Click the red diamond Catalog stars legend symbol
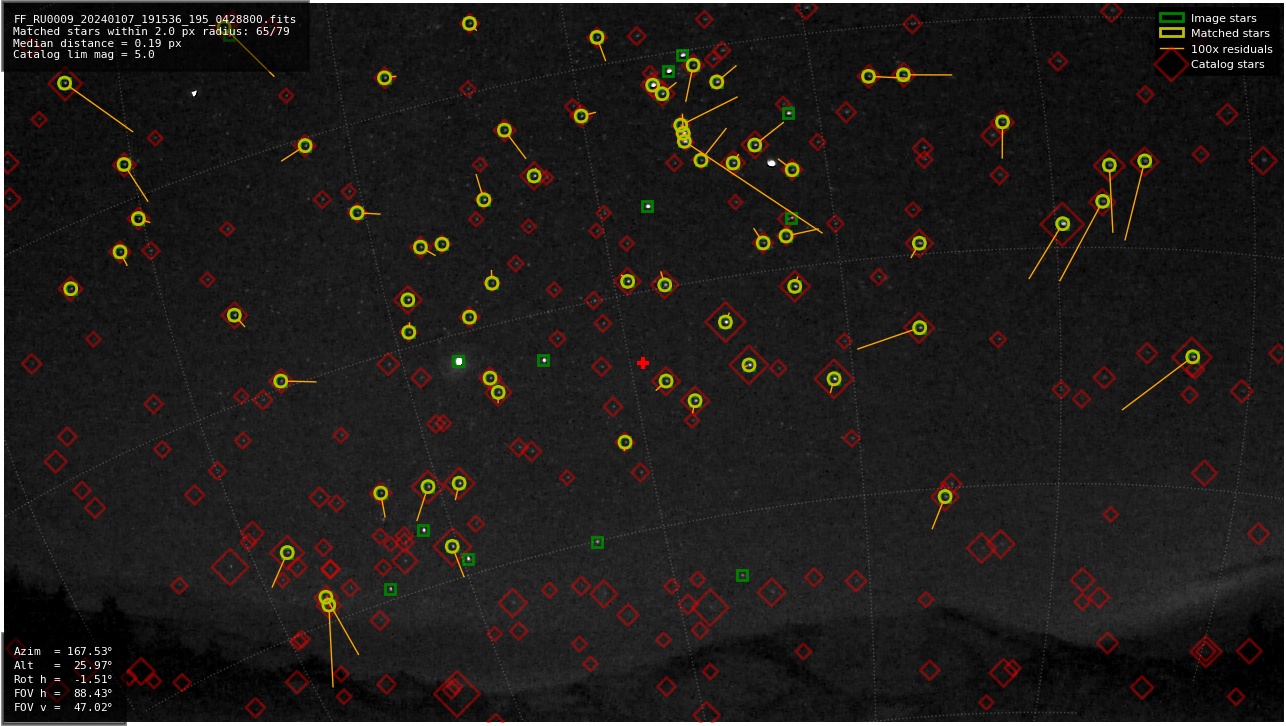 point(1171,64)
